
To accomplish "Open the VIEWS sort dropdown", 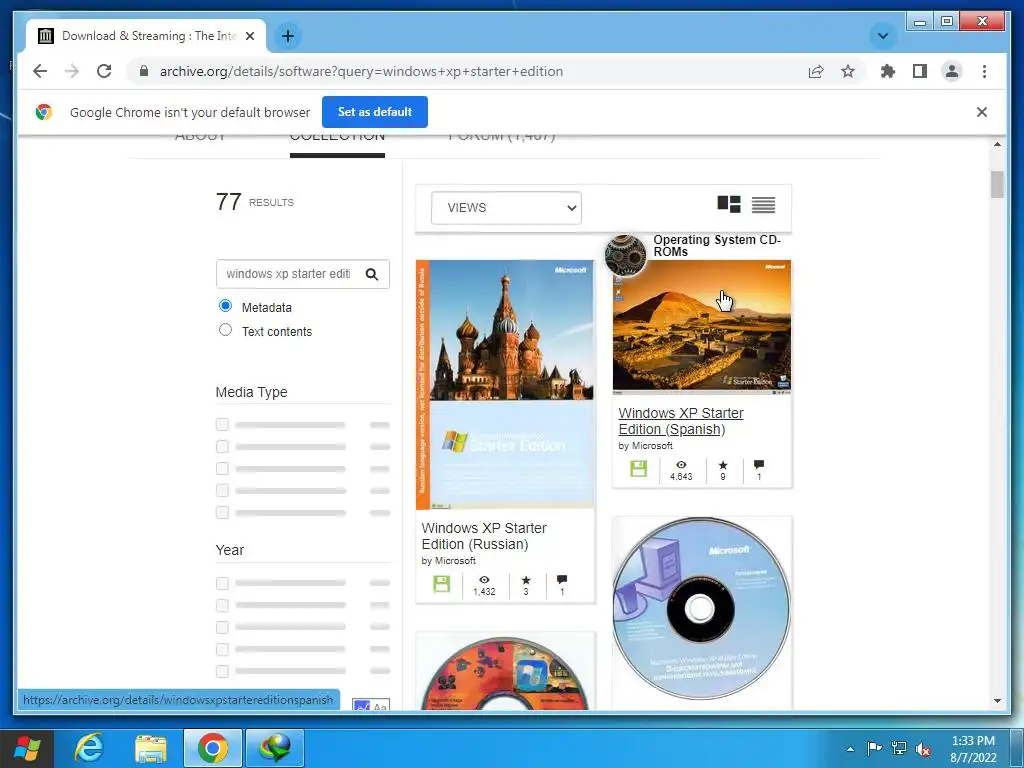I will pyautogui.click(x=506, y=208).
